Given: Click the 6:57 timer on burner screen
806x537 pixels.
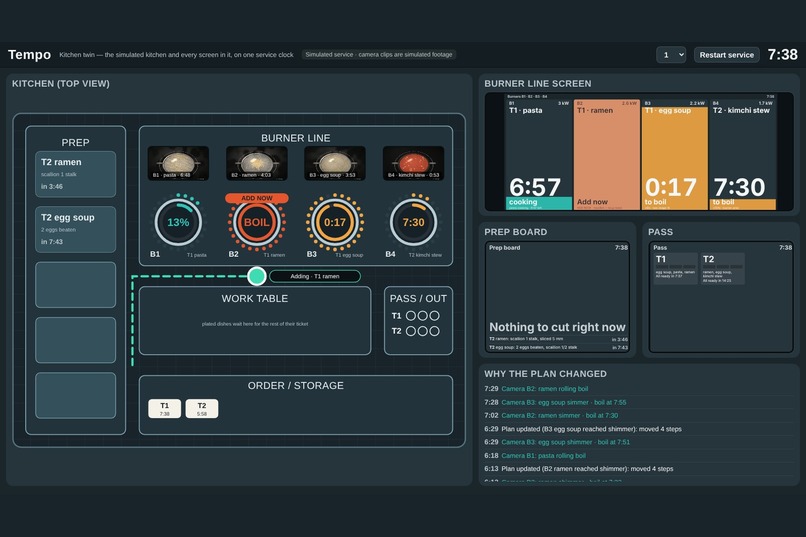Looking at the screenshot, I should [535, 187].
